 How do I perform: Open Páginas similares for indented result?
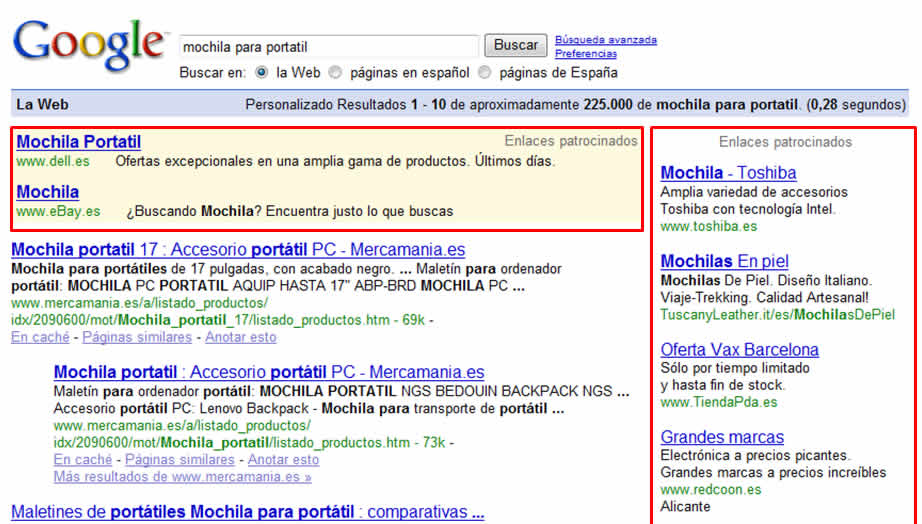(180, 459)
